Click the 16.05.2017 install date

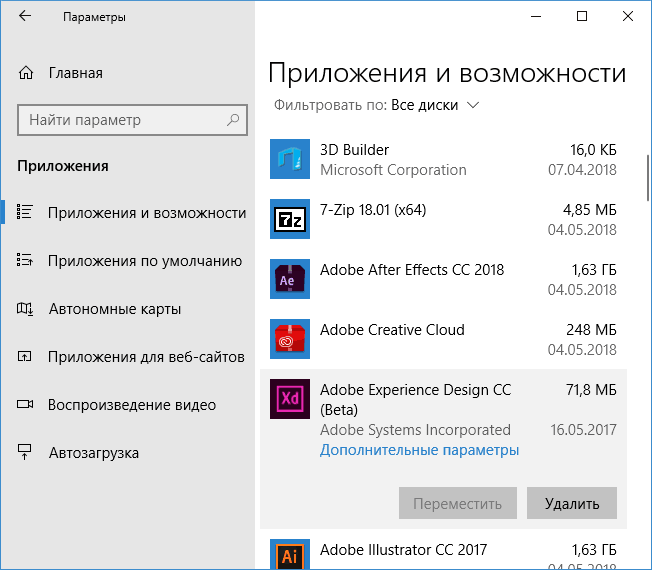click(x=583, y=430)
